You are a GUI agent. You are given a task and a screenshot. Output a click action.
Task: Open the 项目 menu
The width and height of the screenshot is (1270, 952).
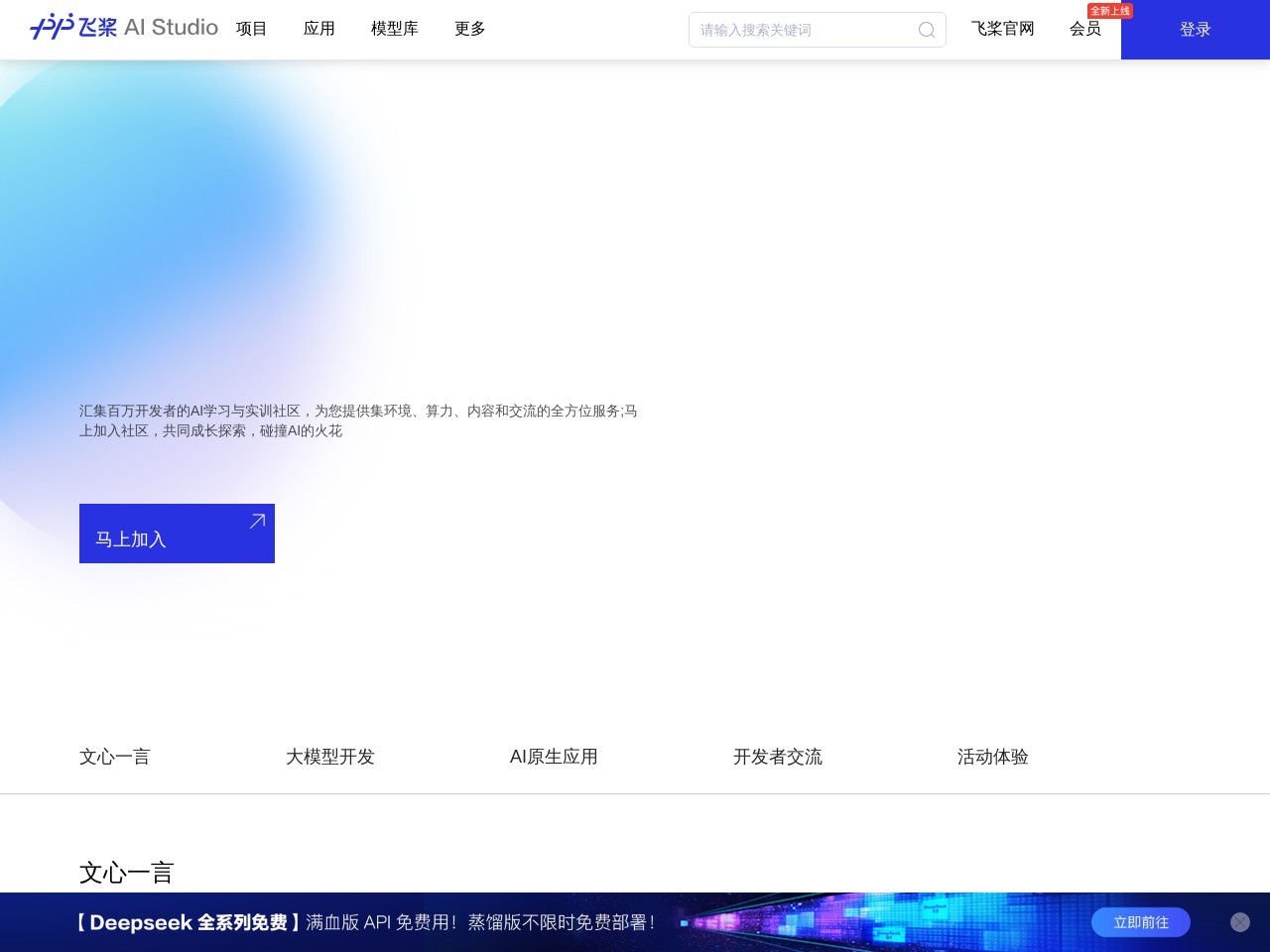251,29
